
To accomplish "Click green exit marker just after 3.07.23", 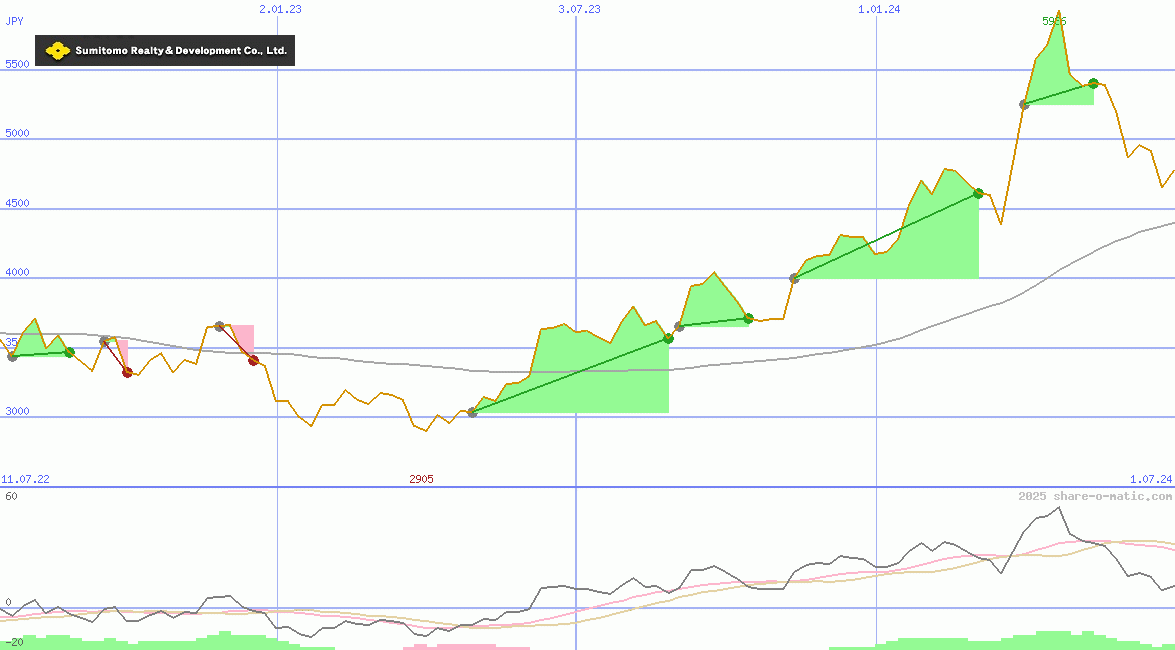I will (668, 338).
